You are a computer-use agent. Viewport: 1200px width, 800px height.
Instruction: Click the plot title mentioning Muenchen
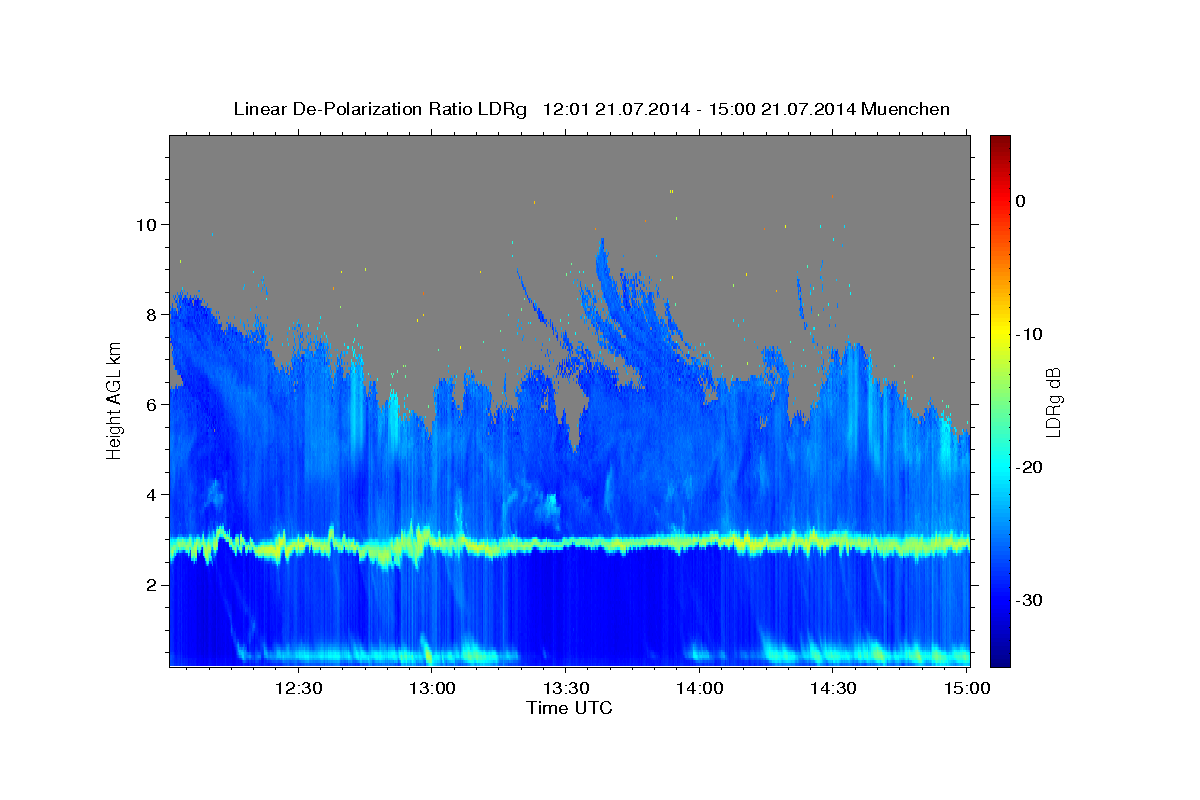(x=591, y=109)
